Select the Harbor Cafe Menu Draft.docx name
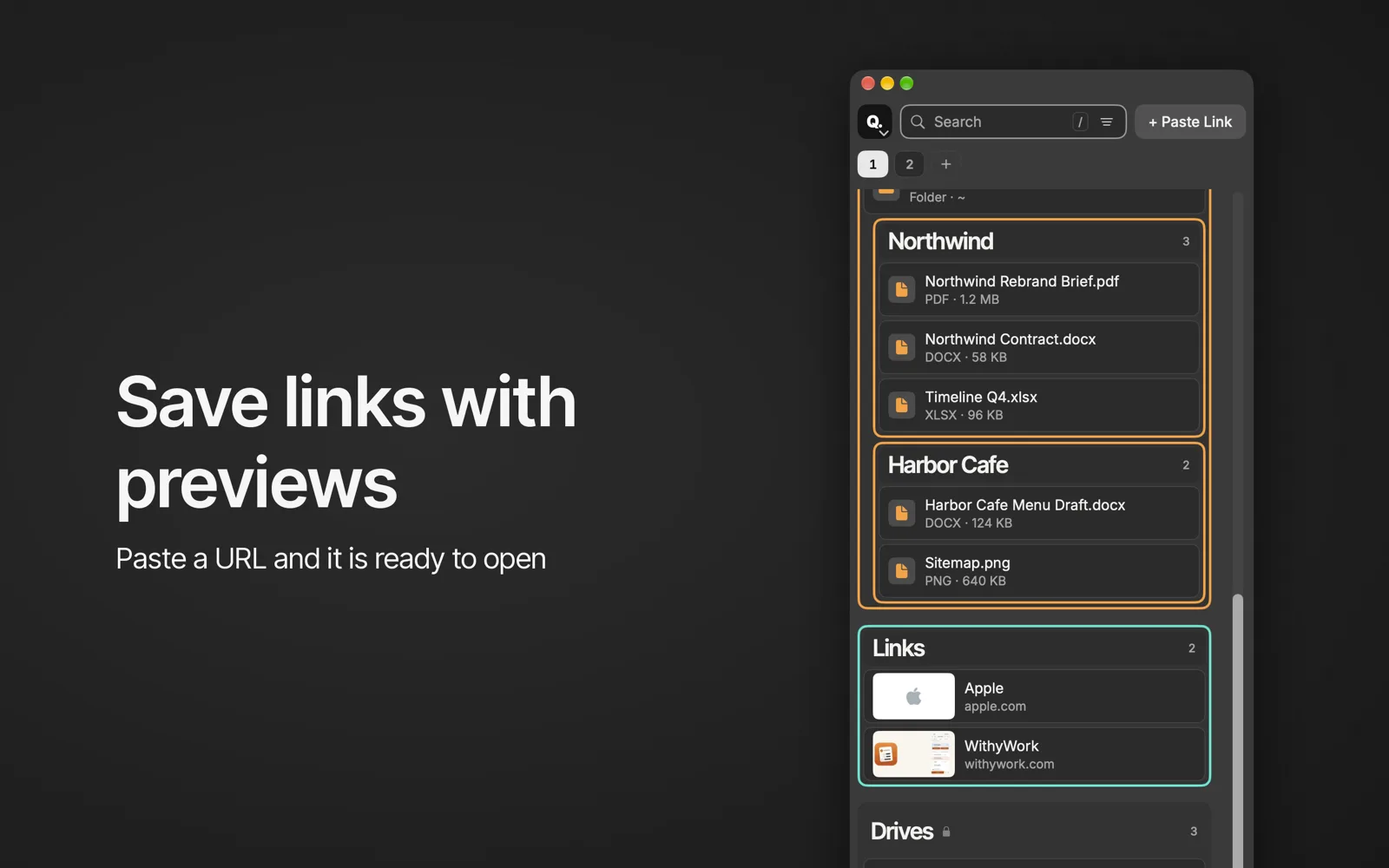This screenshot has width=1389, height=868. tap(1025, 505)
